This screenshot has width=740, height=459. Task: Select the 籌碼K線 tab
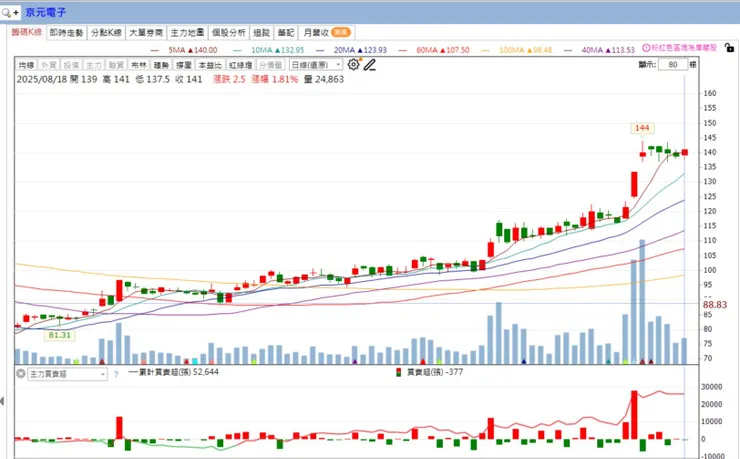[27, 32]
